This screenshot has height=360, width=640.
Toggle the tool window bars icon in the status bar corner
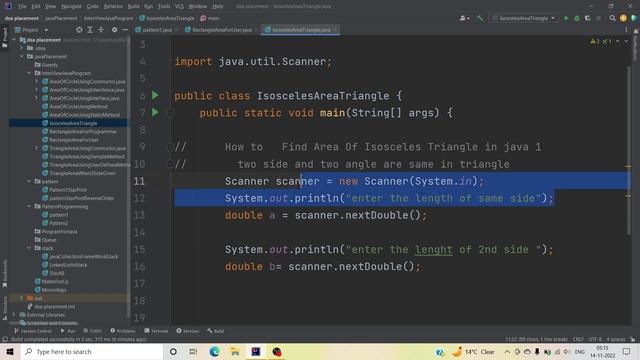(x=5, y=339)
